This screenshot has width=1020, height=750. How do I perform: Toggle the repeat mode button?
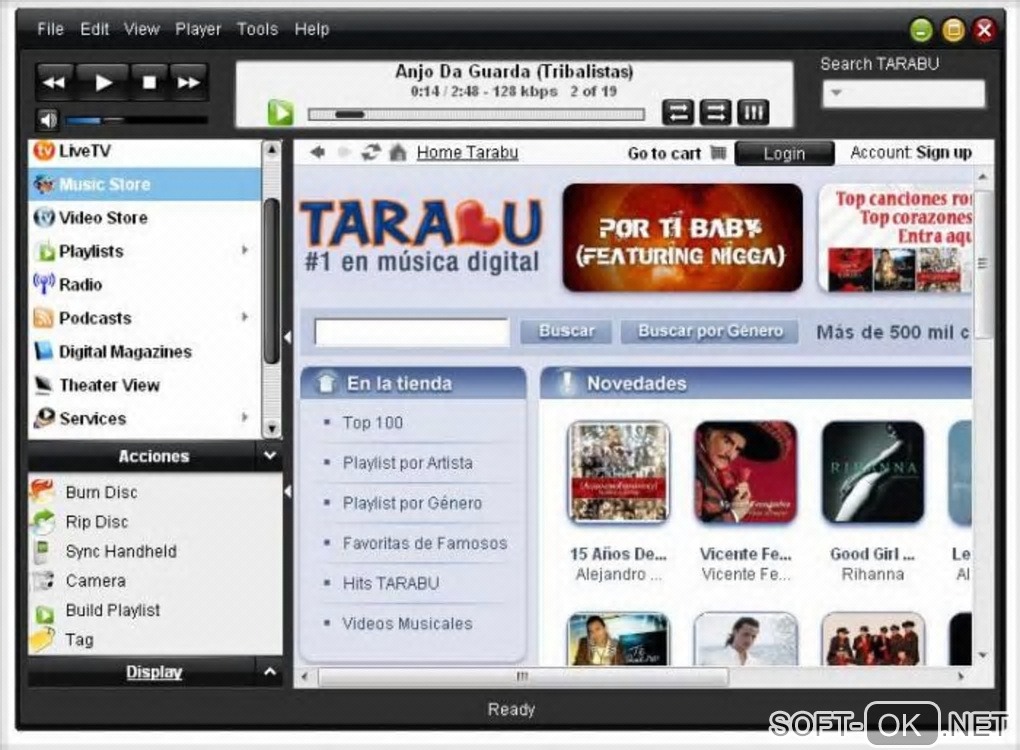click(678, 113)
